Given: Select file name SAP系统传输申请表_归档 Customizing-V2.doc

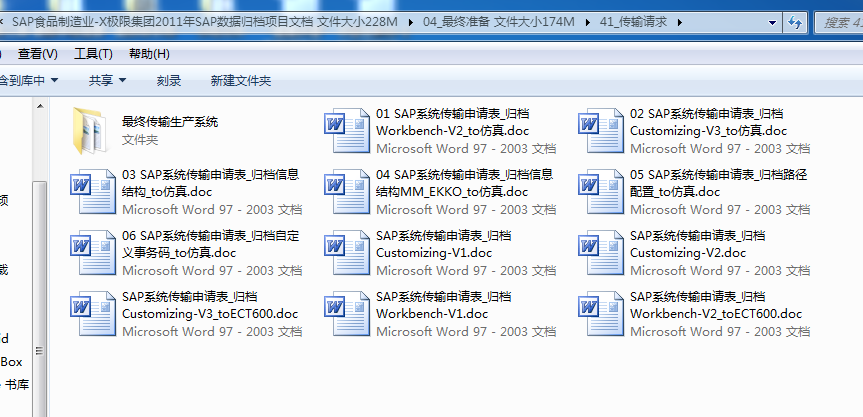Looking at the screenshot, I should pyautogui.click(x=697, y=244).
